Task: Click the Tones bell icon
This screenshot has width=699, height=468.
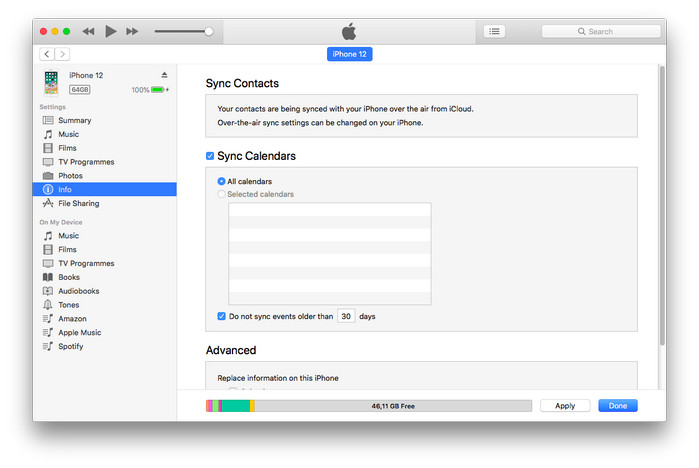Action: point(48,305)
